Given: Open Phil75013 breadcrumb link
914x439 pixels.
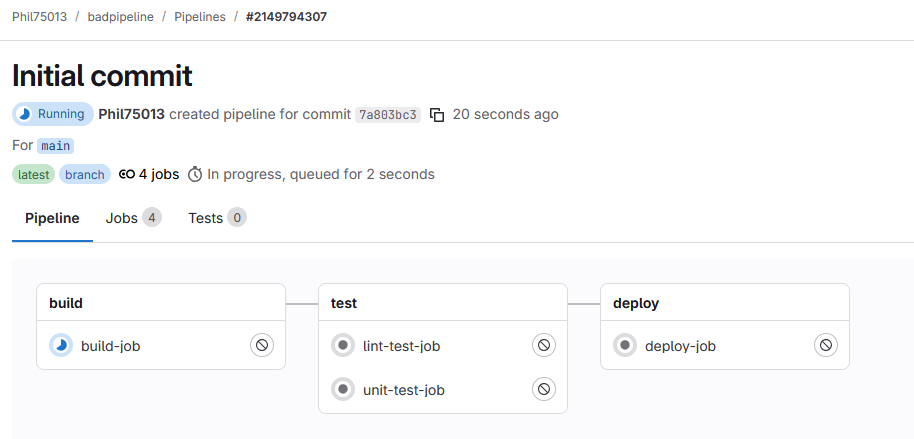Looking at the screenshot, I should (39, 17).
